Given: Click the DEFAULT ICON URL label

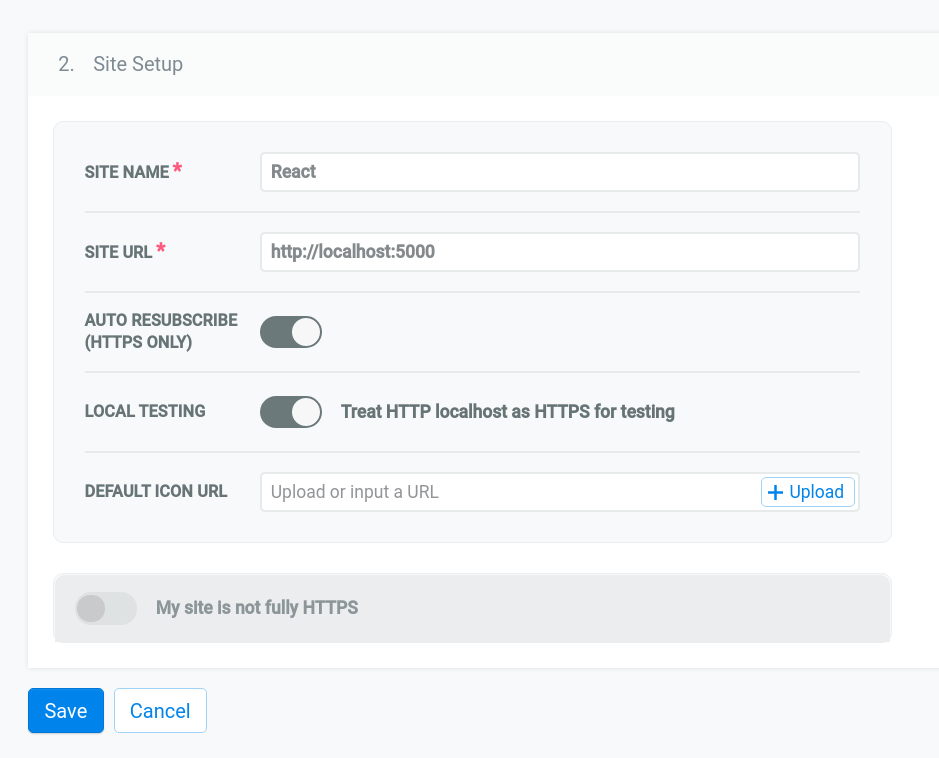Looking at the screenshot, I should point(156,492).
